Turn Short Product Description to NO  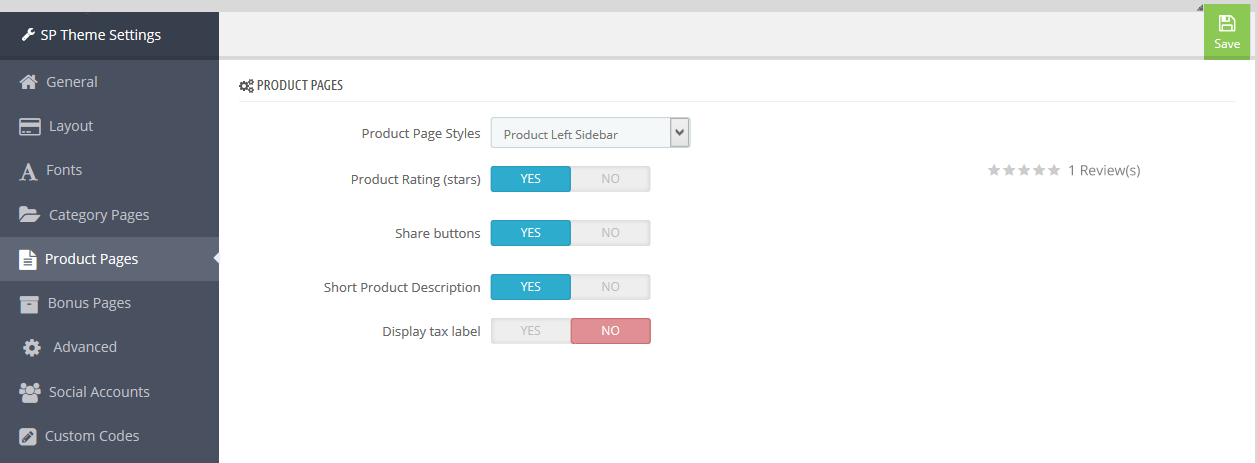pyautogui.click(x=610, y=287)
